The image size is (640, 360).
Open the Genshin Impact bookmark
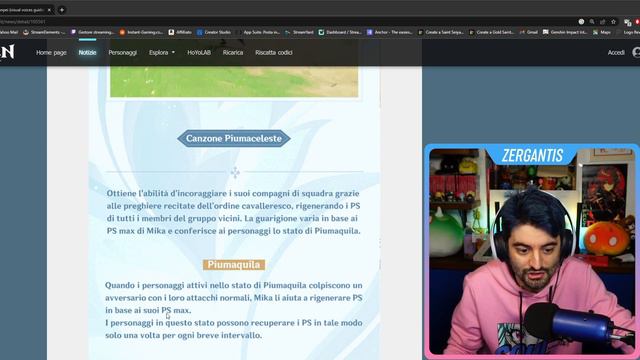point(565,32)
